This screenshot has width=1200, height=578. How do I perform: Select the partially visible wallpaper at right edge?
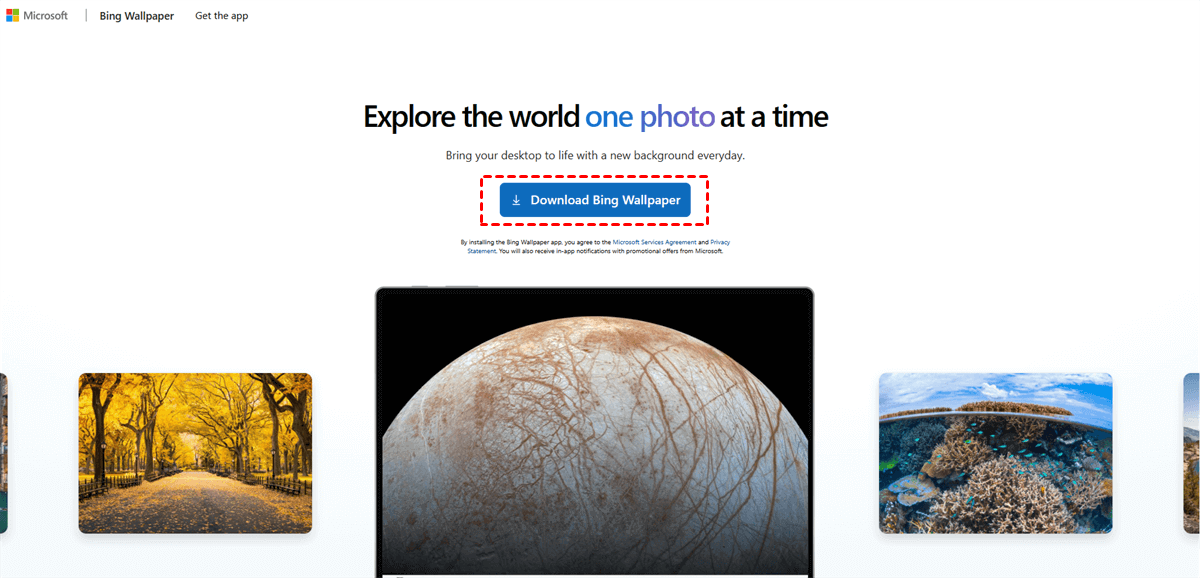point(1192,453)
